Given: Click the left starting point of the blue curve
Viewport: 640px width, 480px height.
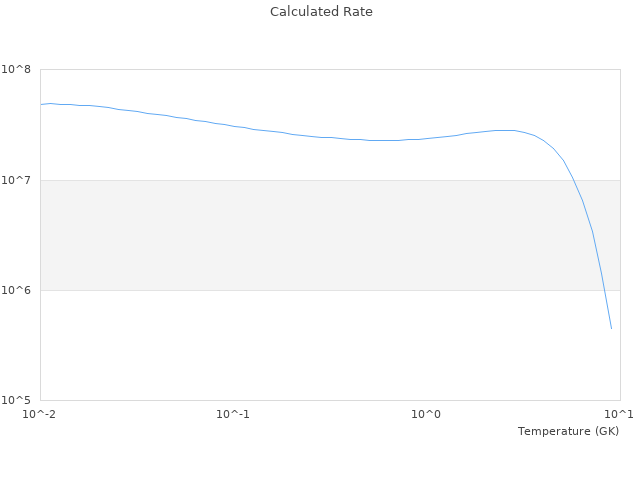Looking at the screenshot, I should point(41,104).
